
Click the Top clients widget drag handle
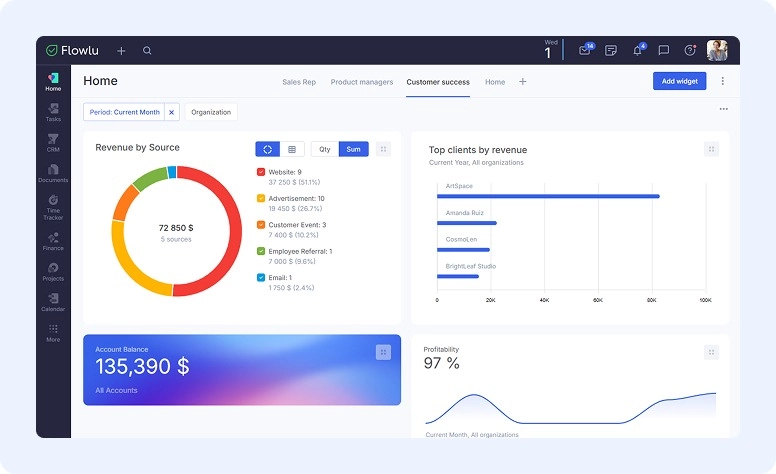pyautogui.click(x=711, y=149)
